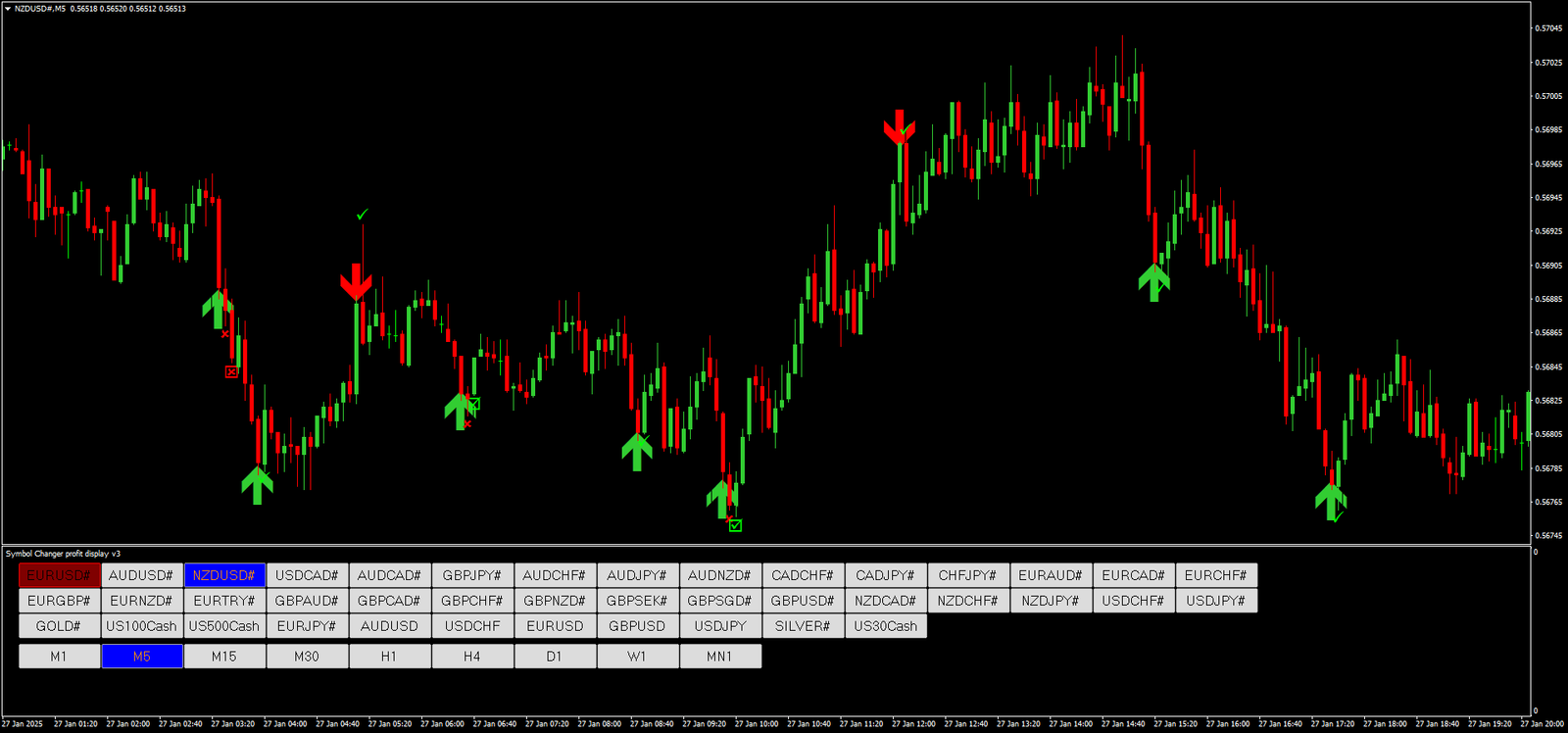Click the red down arrow at the chart's upper peak
Image resolution: width=1568 pixels, height=733 pixels.
[x=899, y=126]
